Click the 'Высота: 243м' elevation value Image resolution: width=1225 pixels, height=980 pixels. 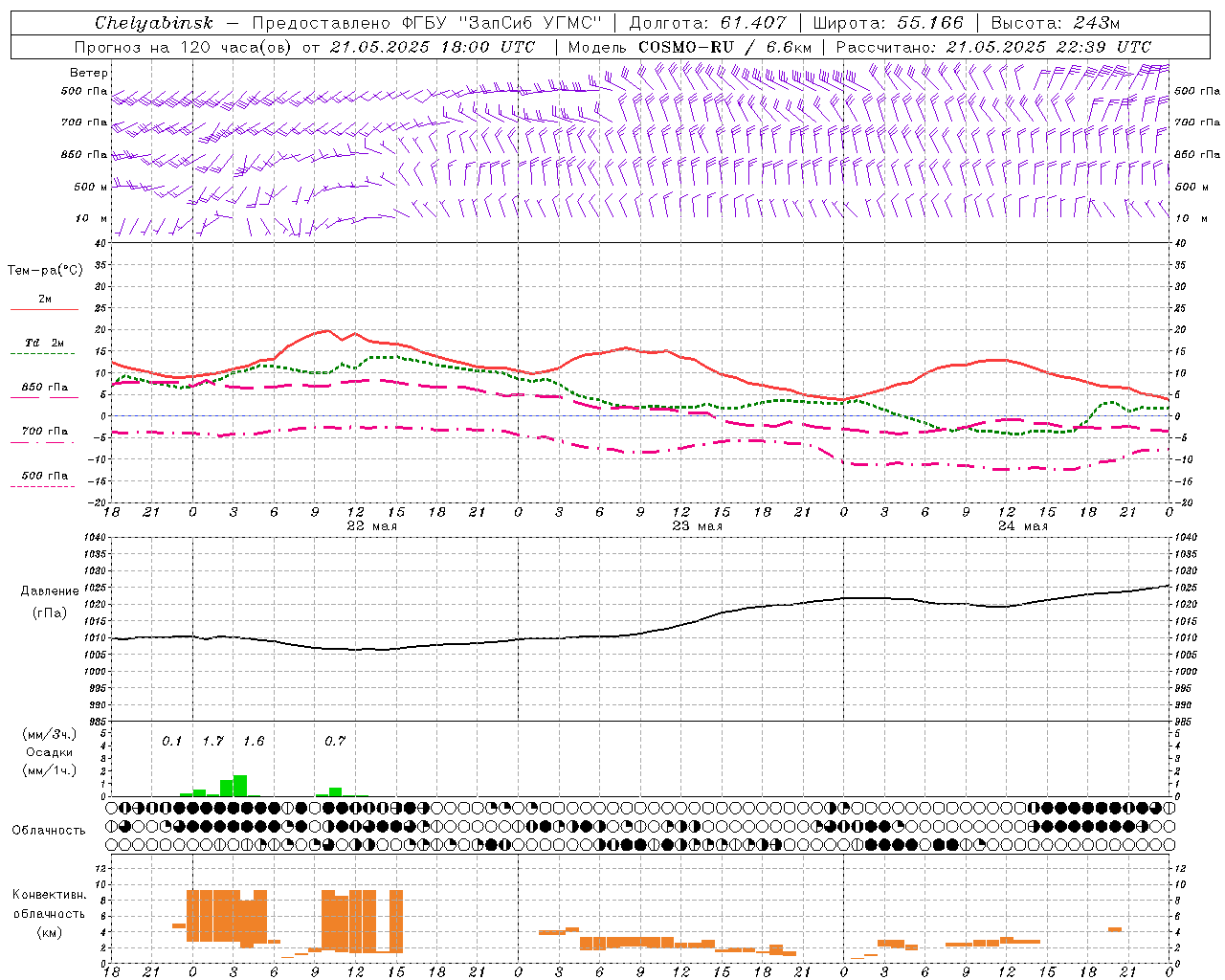1055,23
